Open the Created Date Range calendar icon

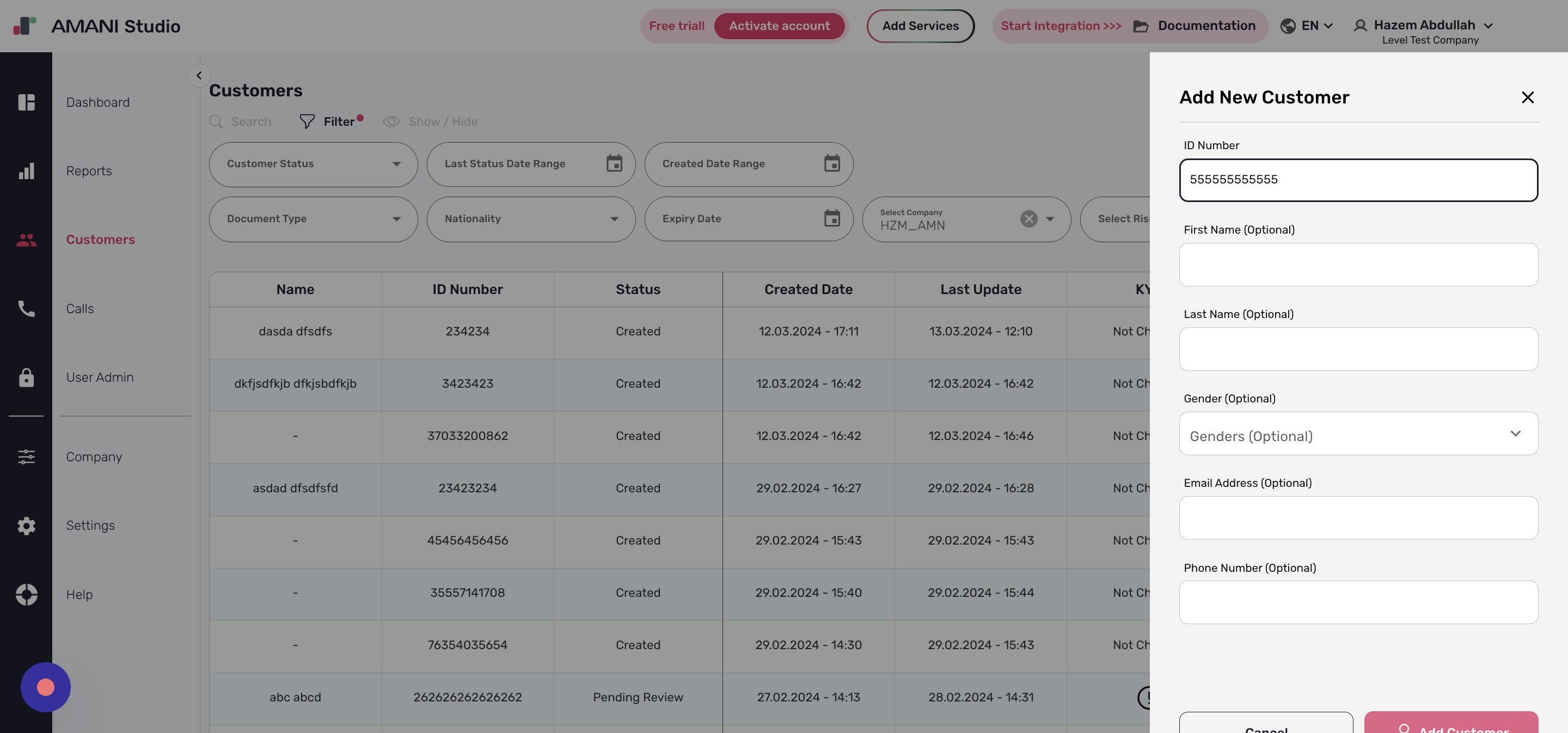832,163
